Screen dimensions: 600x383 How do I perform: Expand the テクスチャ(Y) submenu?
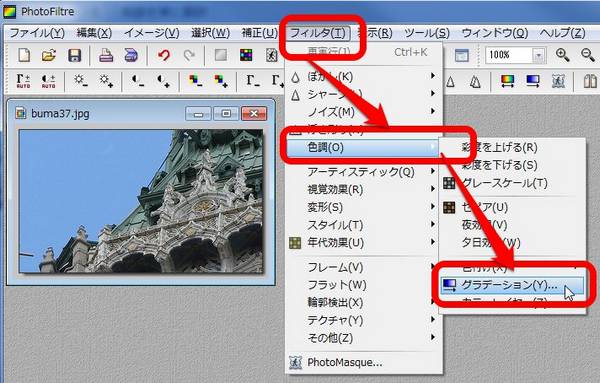pyautogui.click(x=364, y=320)
